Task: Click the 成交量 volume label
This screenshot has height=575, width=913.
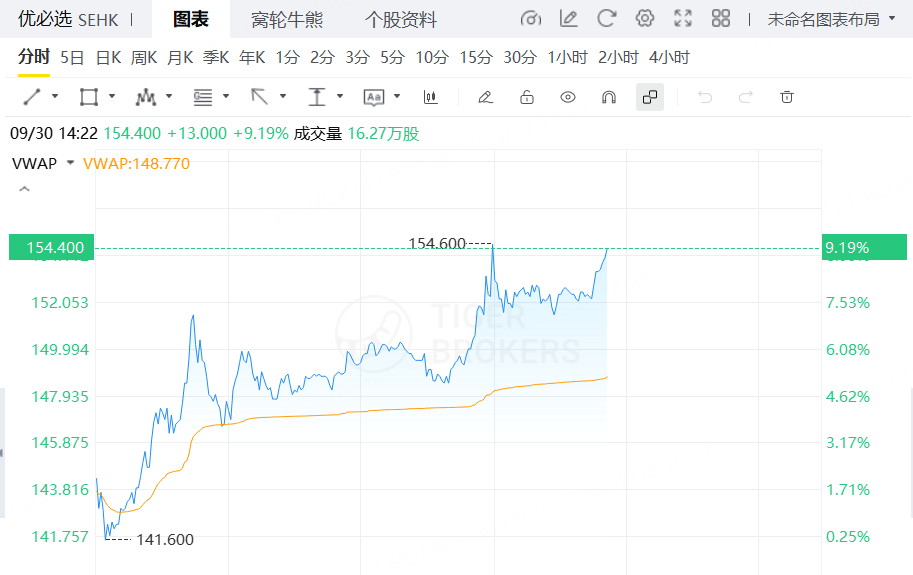Action: [317, 134]
